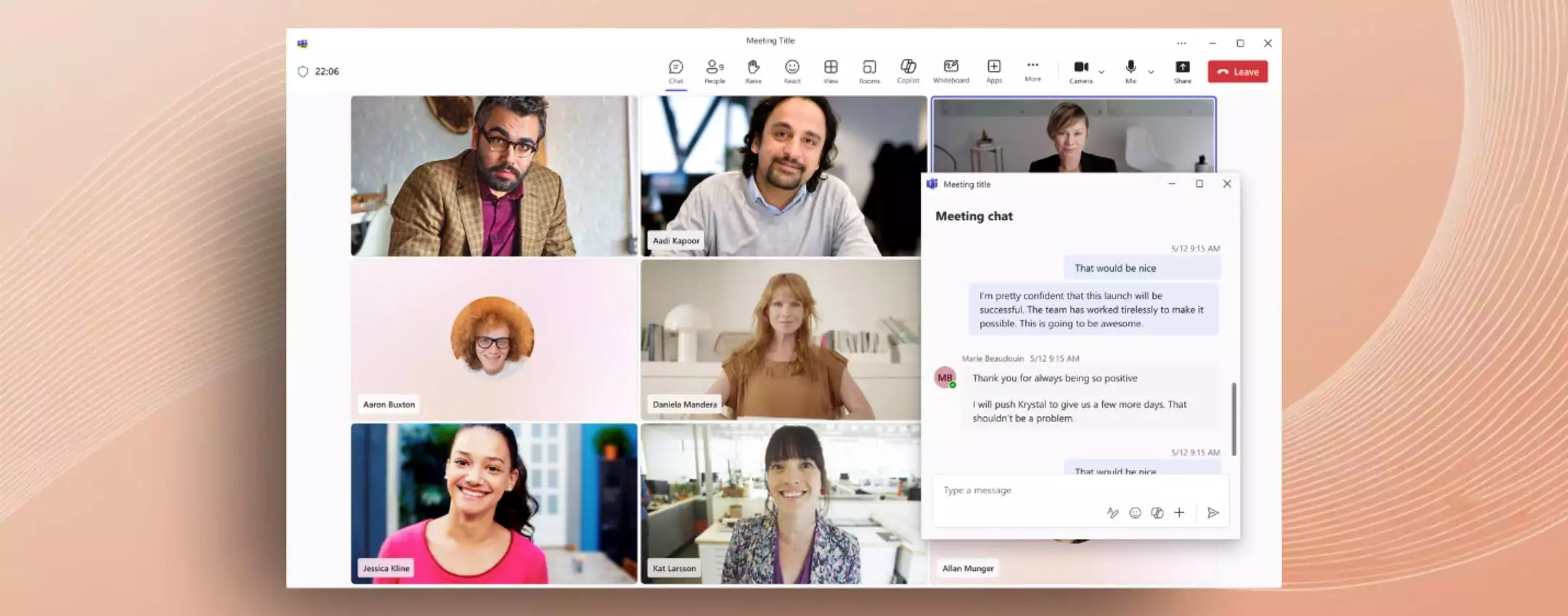
Task: Raise your hand in the meeting
Action: tap(754, 71)
